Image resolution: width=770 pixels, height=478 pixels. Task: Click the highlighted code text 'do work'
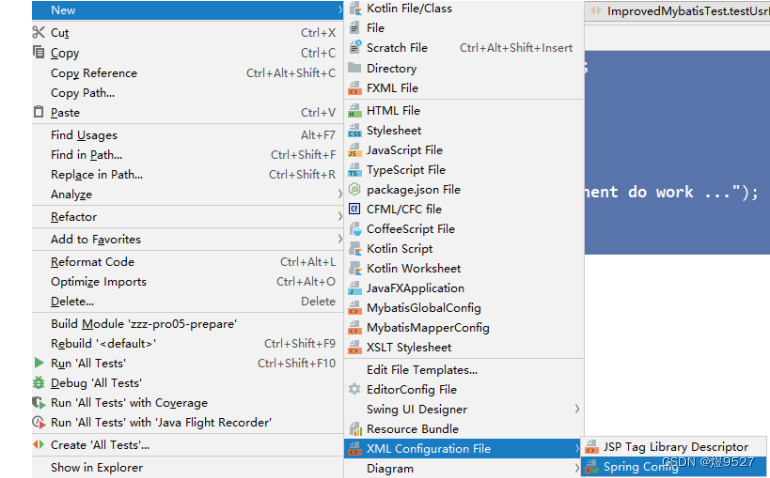click(660, 192)
